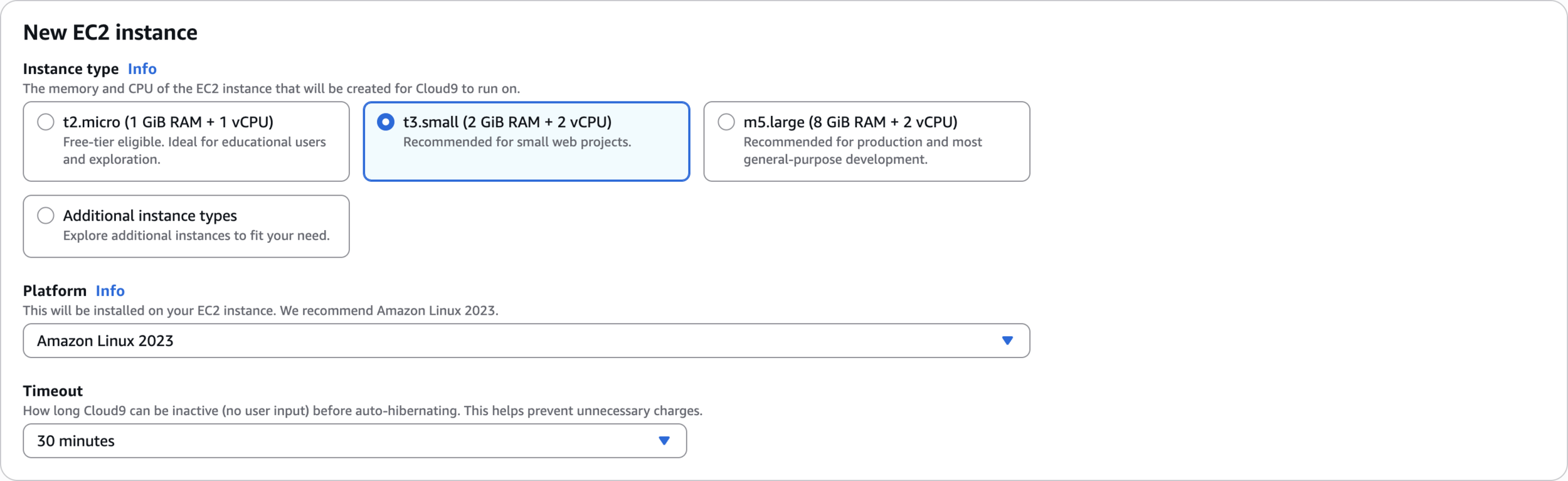This screenshot has width=1568, height=481.
Task: Click the New EC2 instance heading
Action: 110,33
